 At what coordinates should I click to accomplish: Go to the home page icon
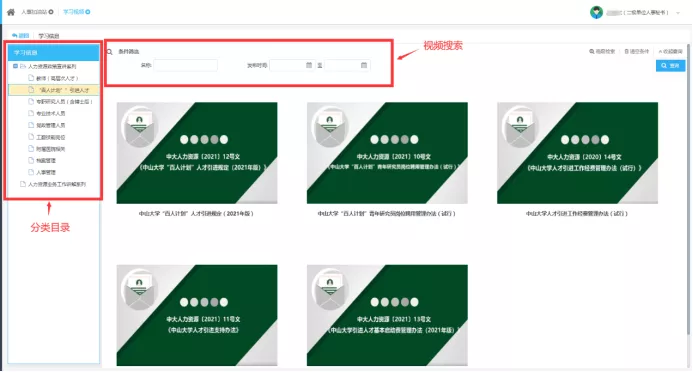point(11,12)
